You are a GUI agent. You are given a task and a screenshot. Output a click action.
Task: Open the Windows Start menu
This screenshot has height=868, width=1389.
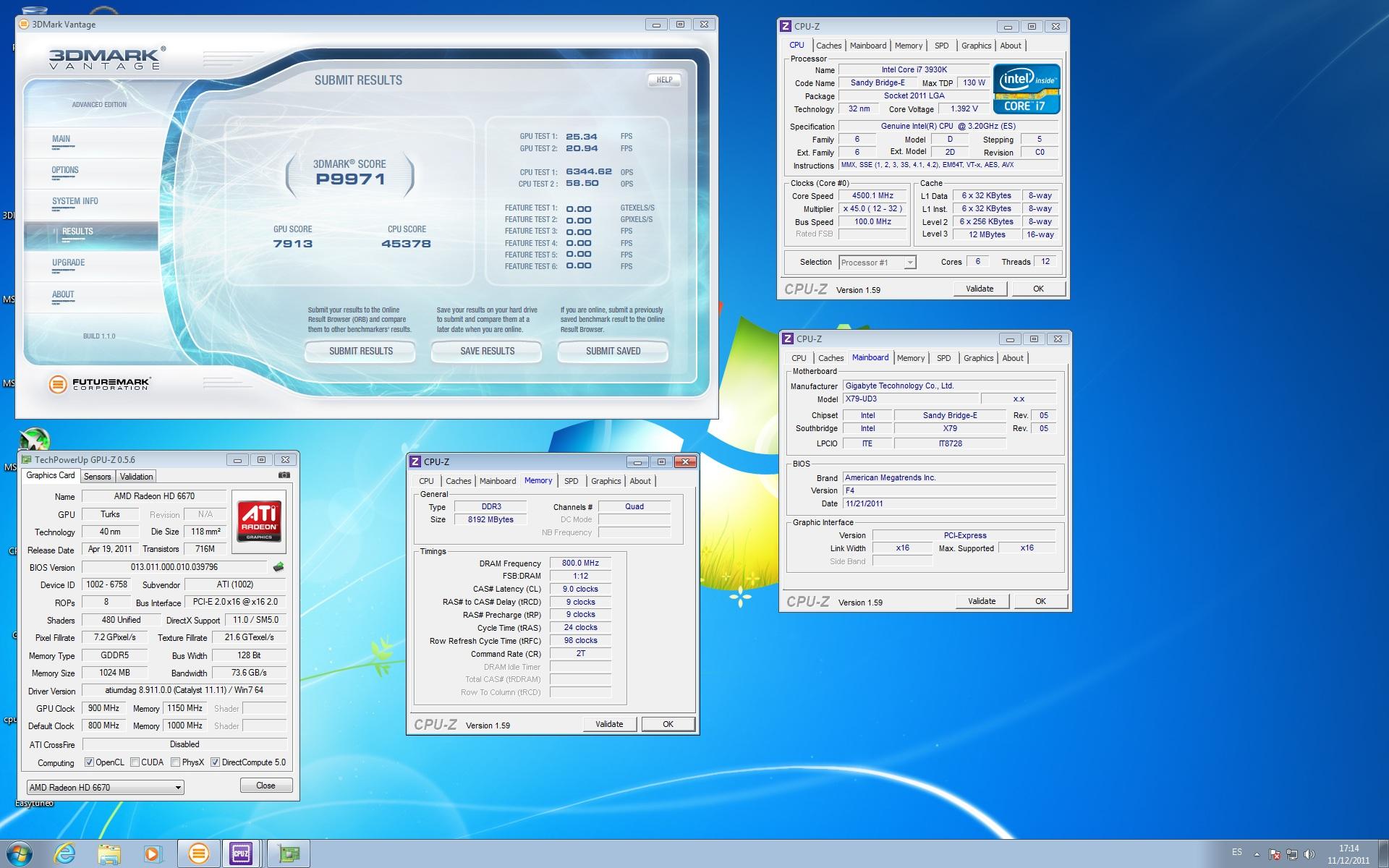19,854
